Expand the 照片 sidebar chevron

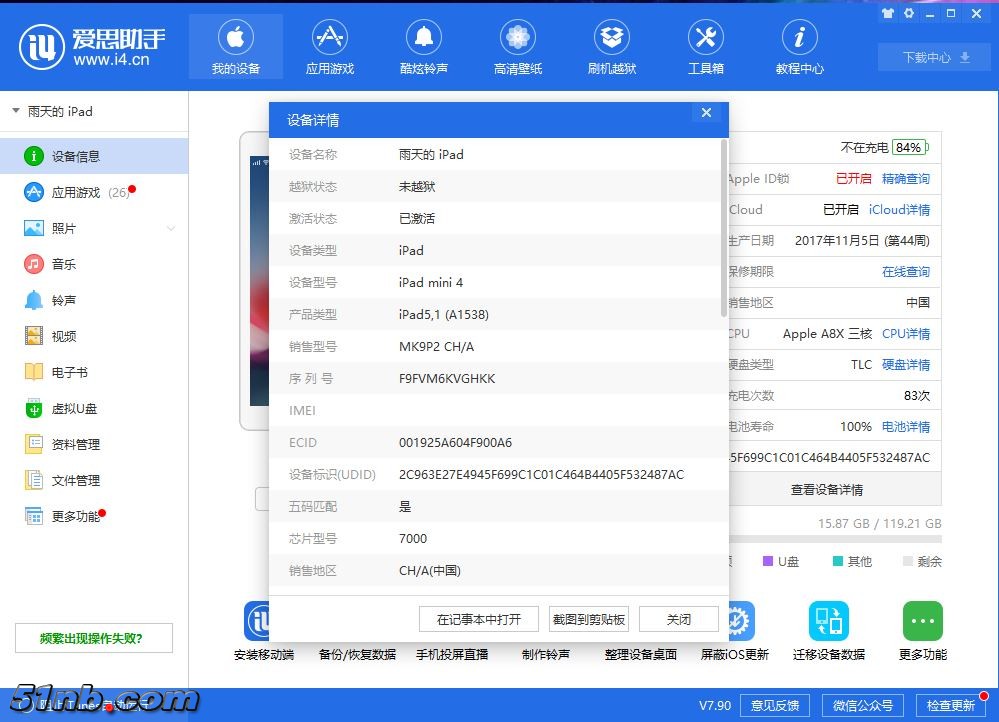[171, 229]
